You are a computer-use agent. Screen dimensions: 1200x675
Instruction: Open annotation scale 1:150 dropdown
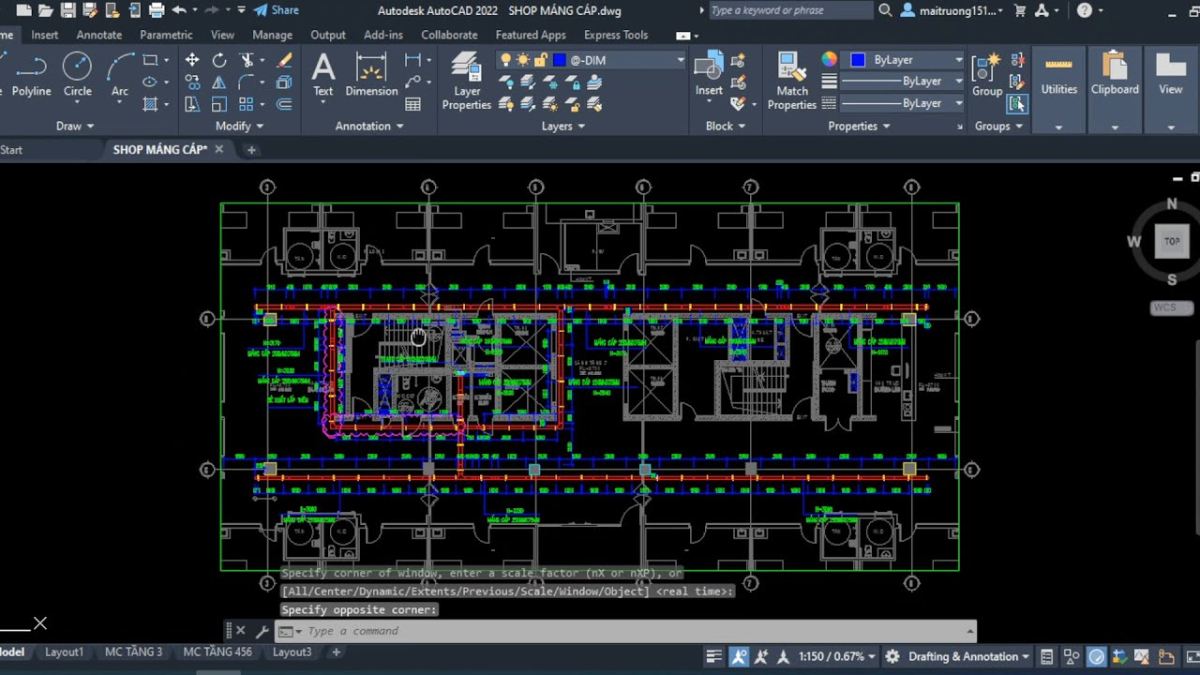(x=838, y=656)
